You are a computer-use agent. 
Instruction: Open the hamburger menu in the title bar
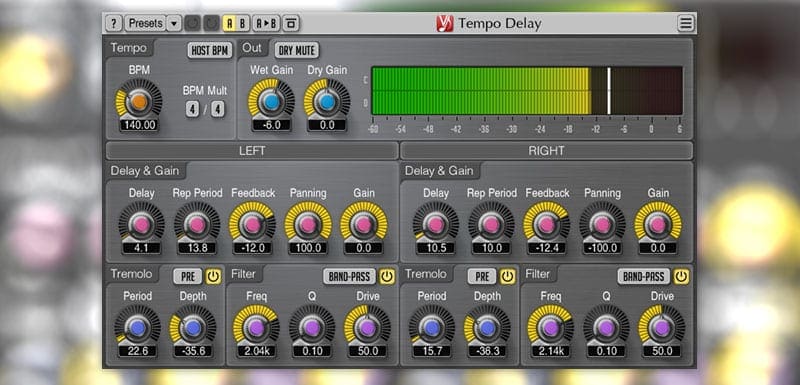tap(686, 23)
